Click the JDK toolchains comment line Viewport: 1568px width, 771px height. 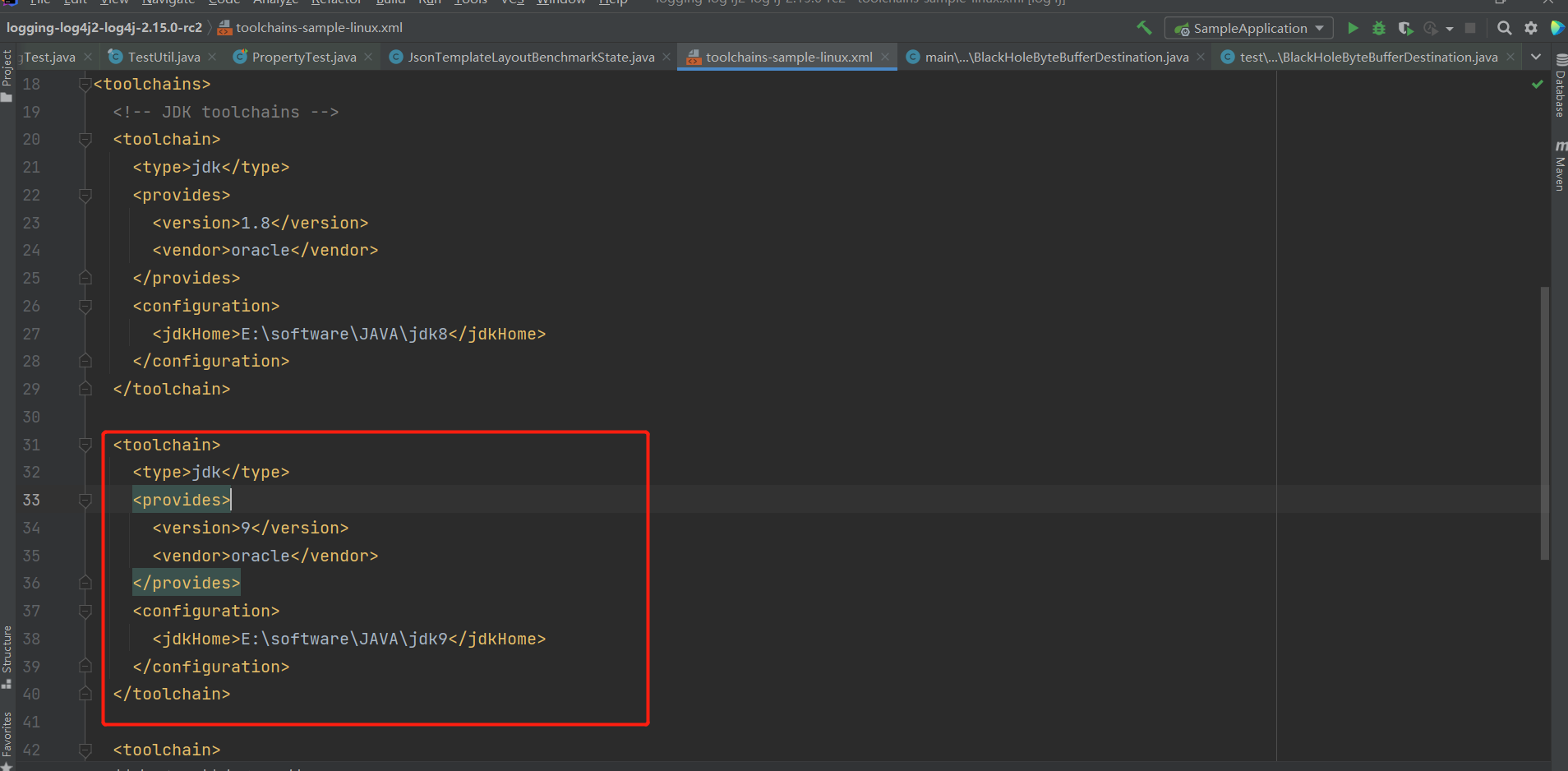tap(226, 112)
